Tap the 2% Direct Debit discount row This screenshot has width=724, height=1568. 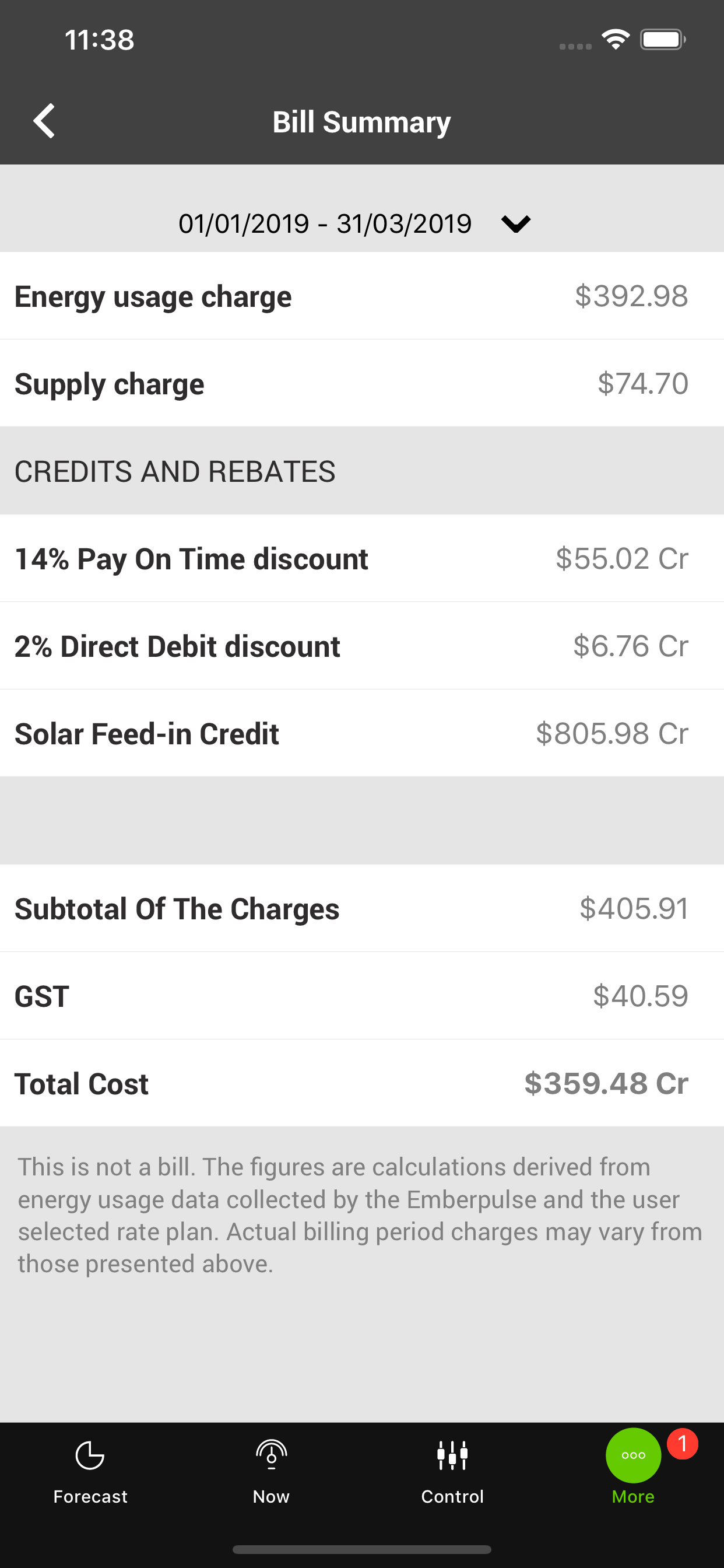click(362, 646)
